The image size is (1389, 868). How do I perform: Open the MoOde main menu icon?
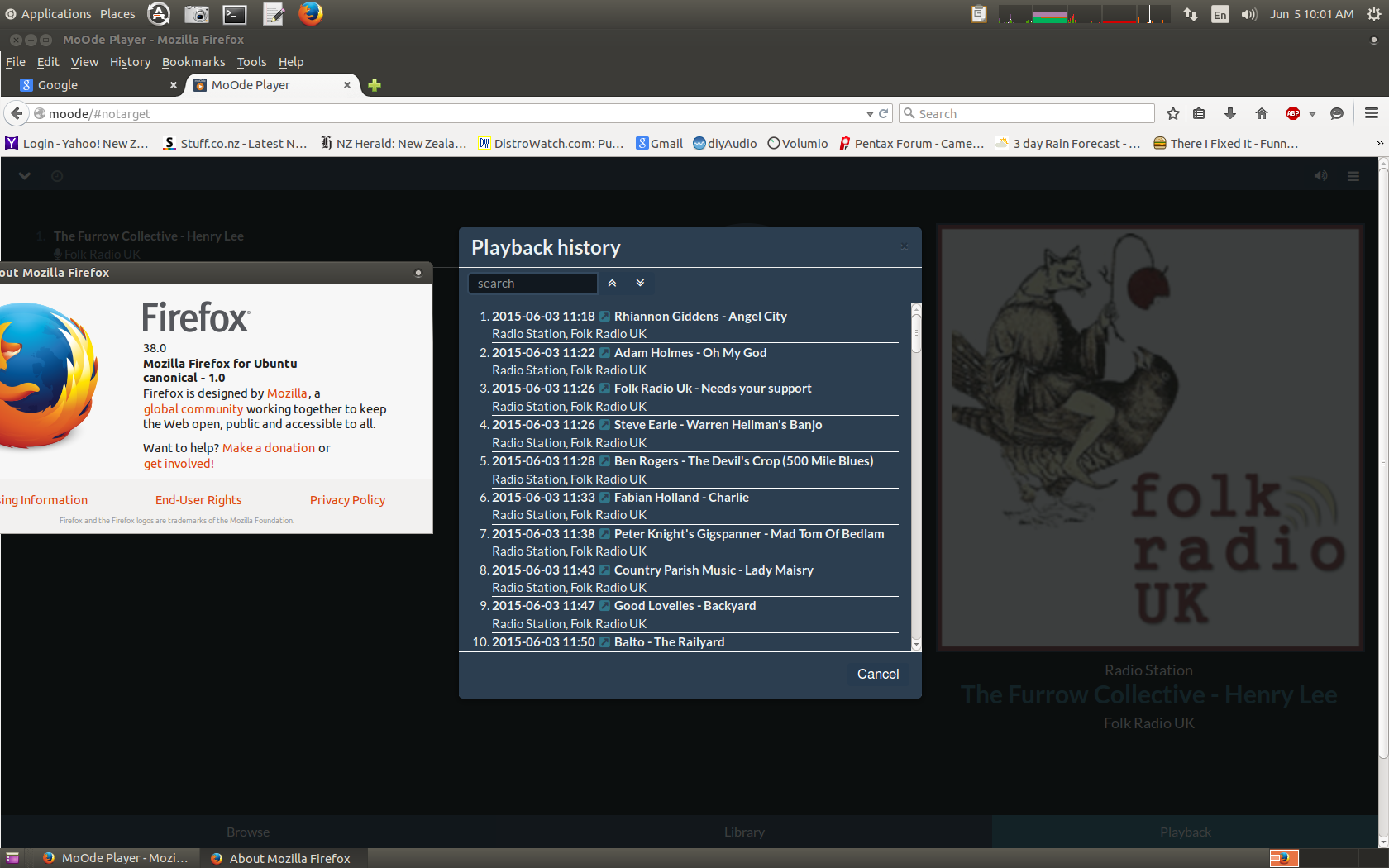coord(1353,176)
